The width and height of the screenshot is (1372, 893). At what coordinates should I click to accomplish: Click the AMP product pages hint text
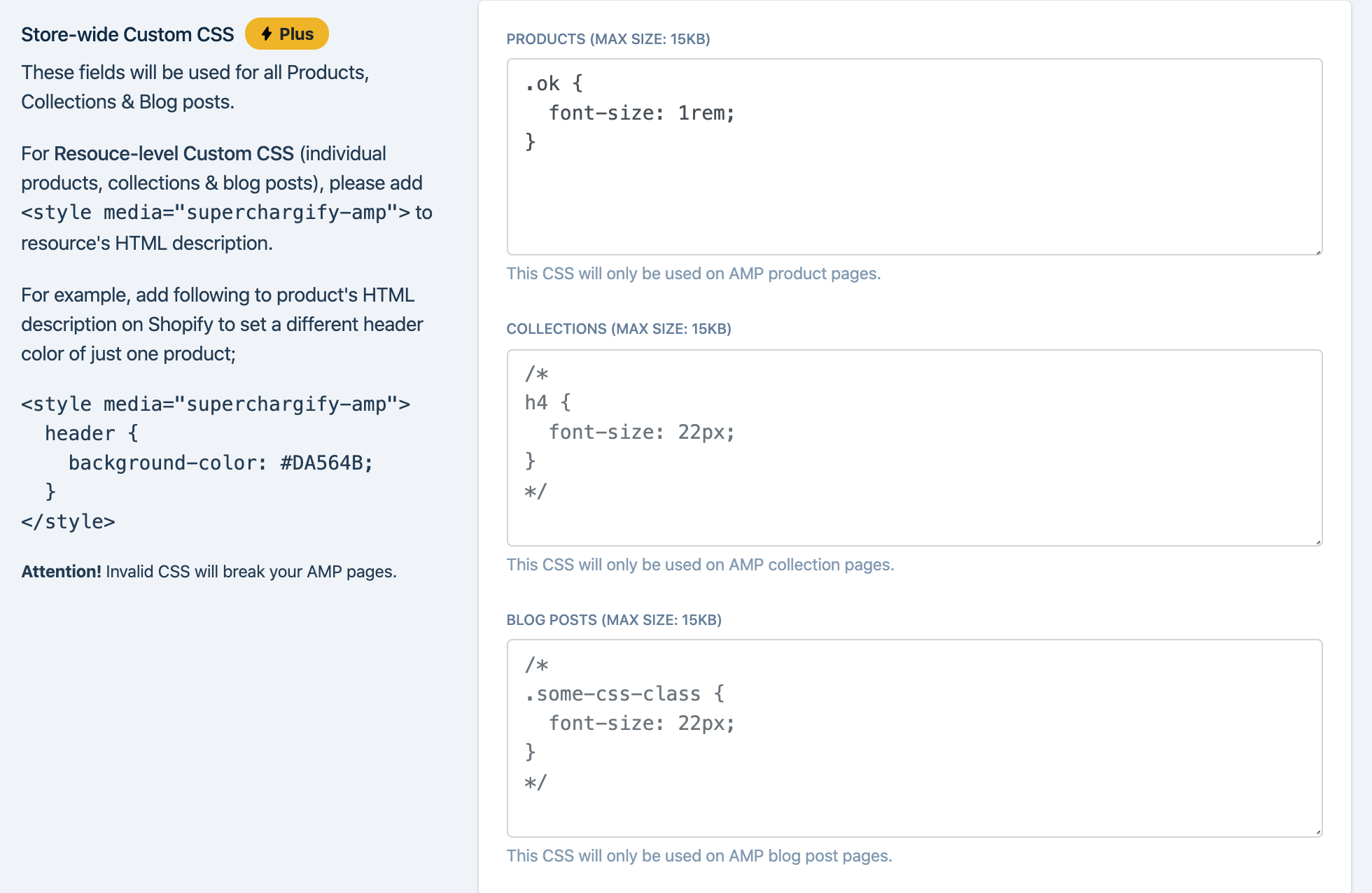[693, 274]
